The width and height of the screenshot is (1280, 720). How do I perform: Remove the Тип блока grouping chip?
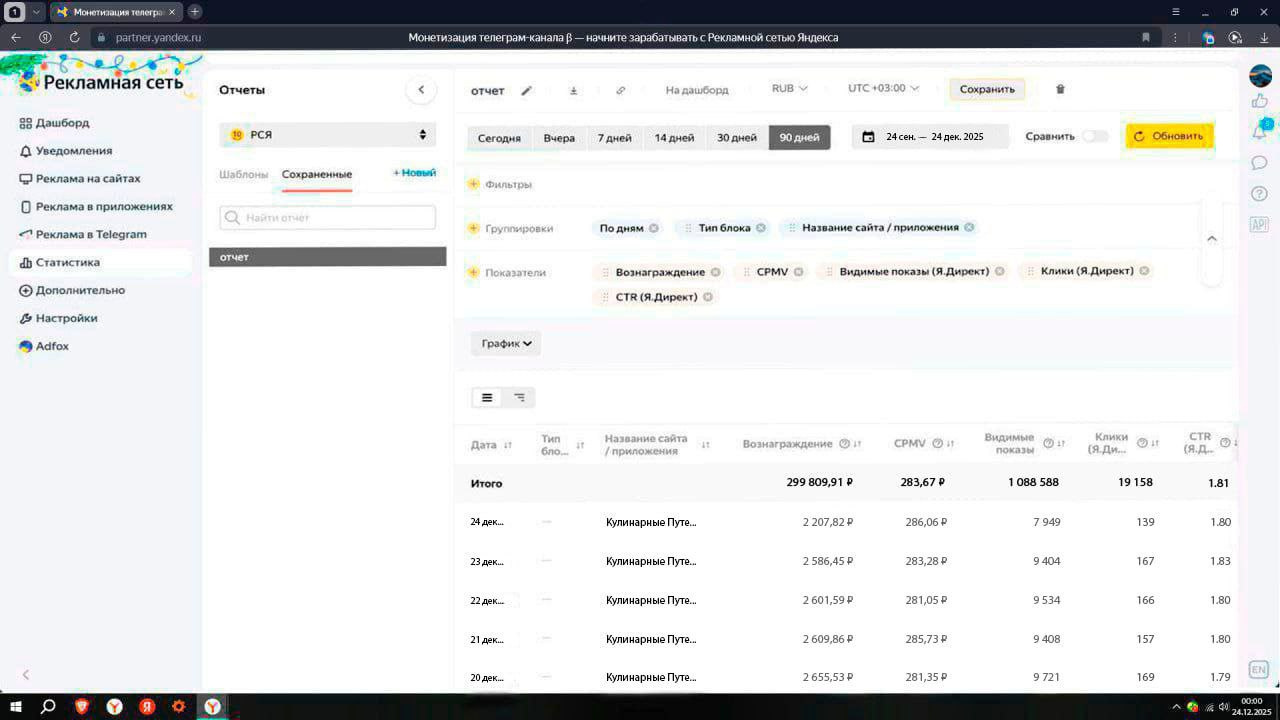point(761,228)
